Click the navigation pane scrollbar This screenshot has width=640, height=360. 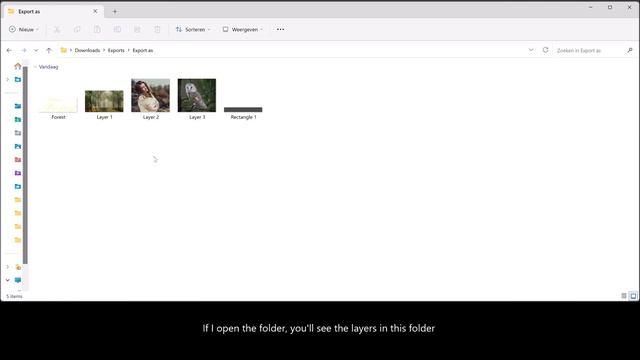point(25,165)
